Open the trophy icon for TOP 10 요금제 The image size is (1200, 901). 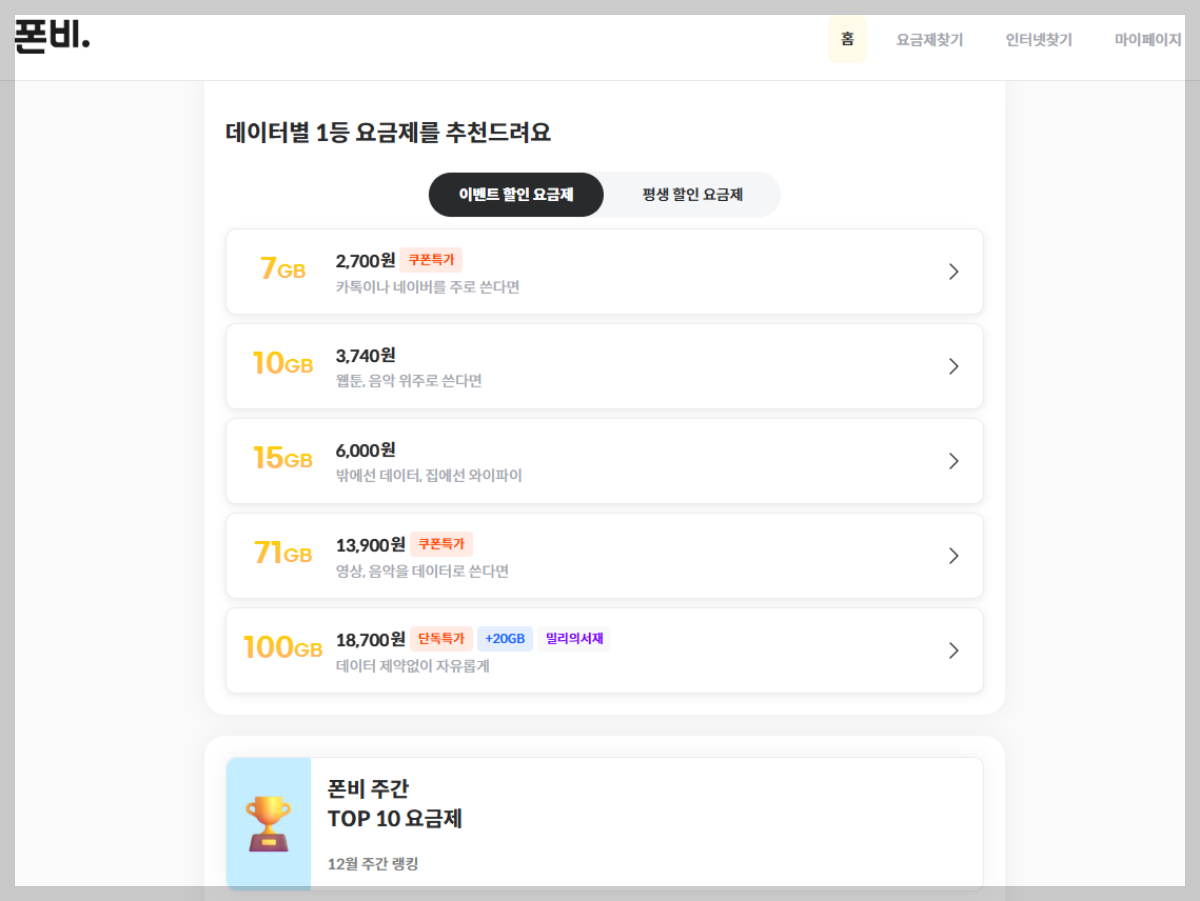(268, 823)
